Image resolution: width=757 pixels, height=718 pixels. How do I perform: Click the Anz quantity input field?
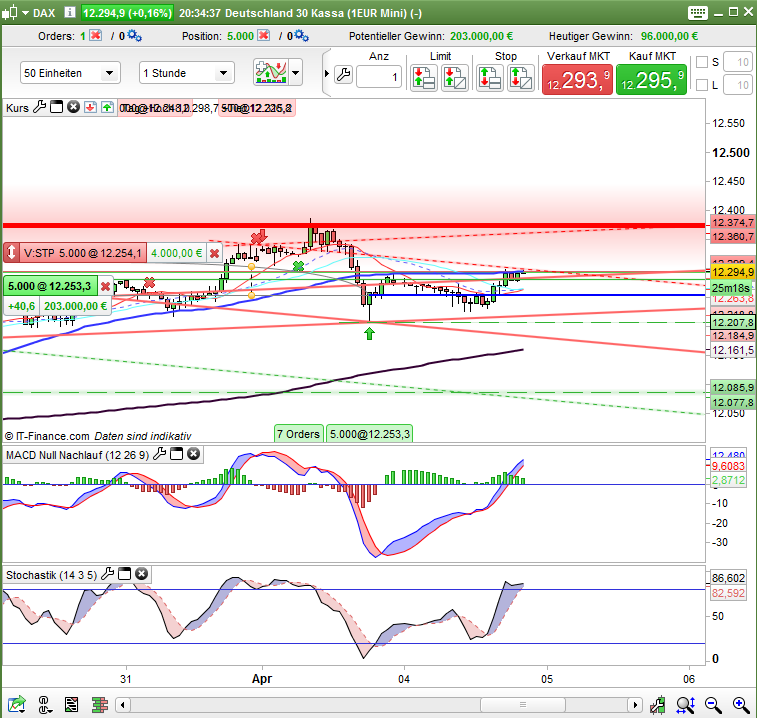379,77
